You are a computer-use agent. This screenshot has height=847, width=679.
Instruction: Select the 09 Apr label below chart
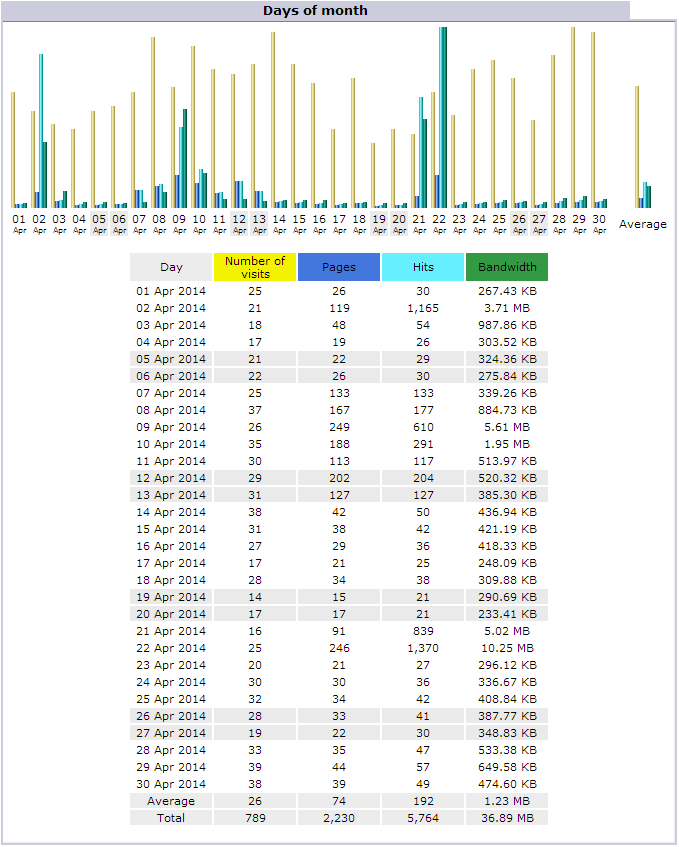pos(179,223)
